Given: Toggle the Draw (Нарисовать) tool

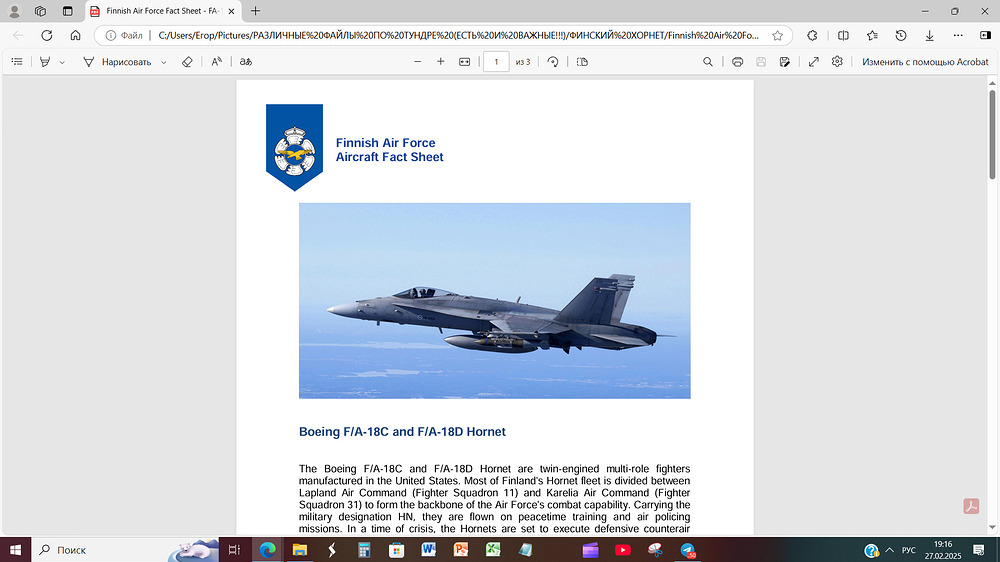Looking at the screenshot, I should (x=117, y=62).
